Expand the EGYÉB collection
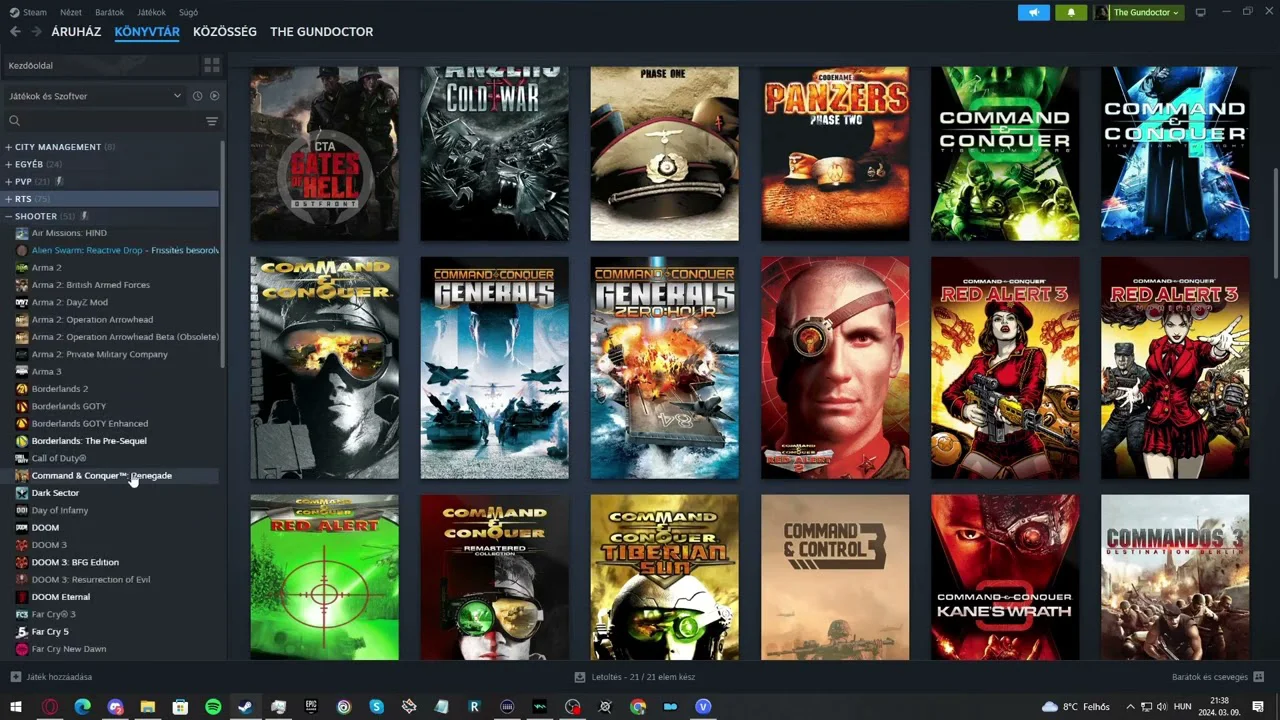The width and height of the screenshot is (1280, 720). click(x=9, y=164)
